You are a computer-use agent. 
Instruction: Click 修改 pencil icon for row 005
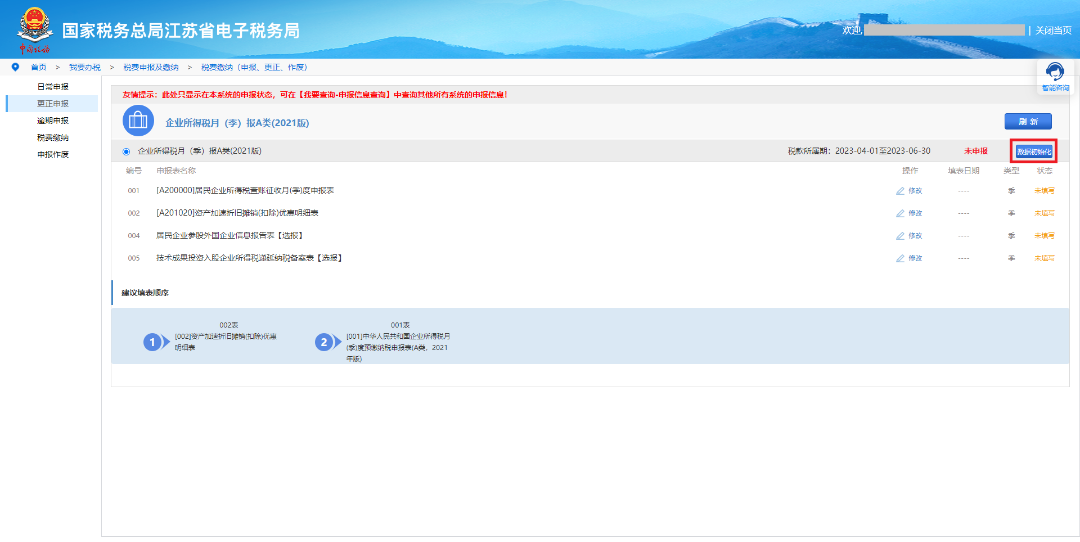click(x=900, y=258)
